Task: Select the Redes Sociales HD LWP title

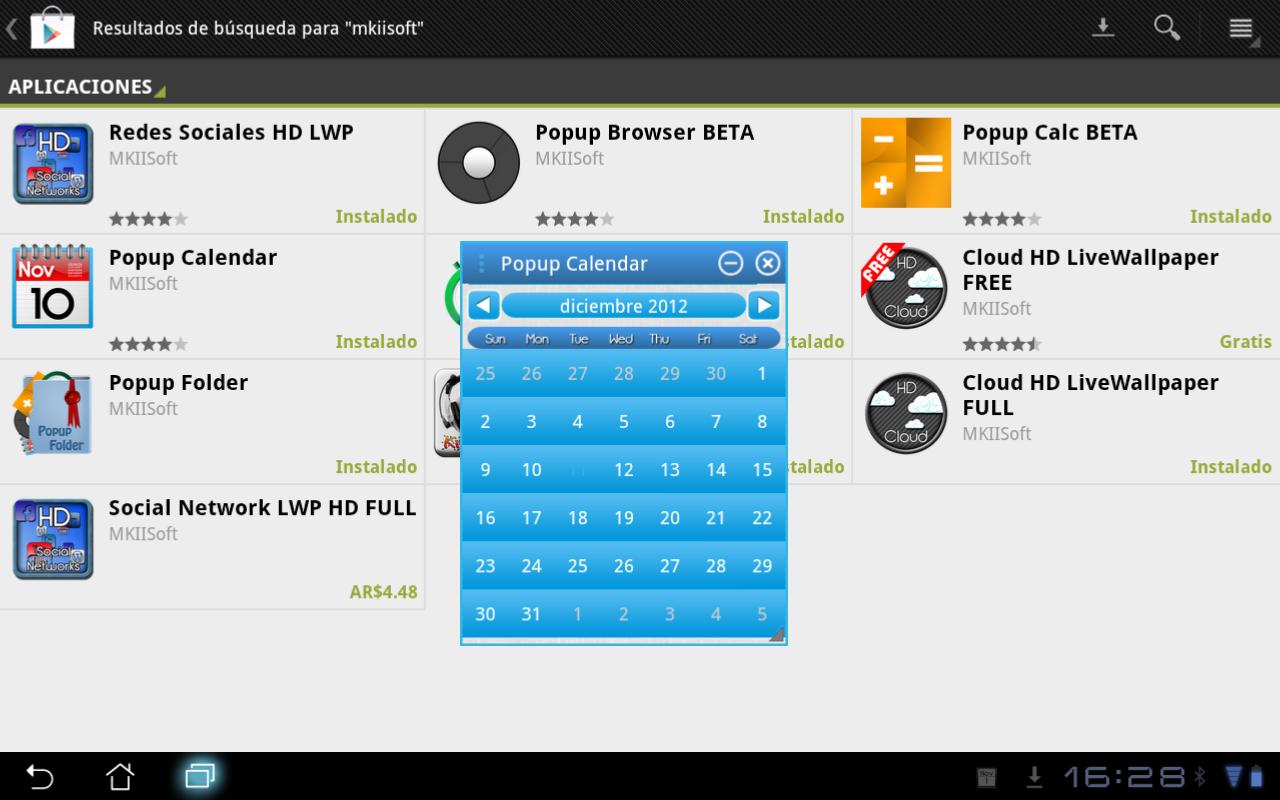Action: click(x=231, y=132)
